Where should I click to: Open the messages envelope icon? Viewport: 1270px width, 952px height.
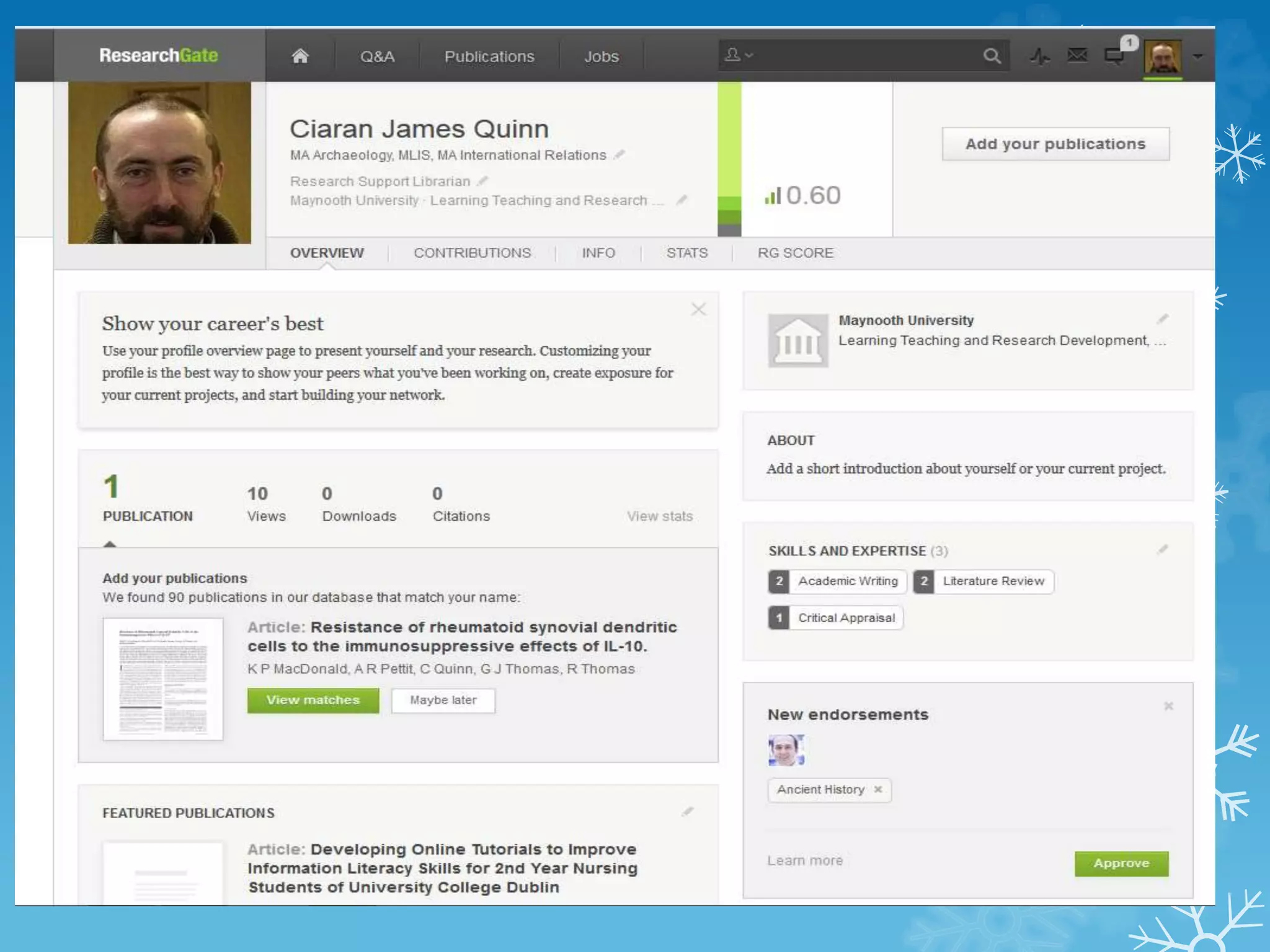1077,56
